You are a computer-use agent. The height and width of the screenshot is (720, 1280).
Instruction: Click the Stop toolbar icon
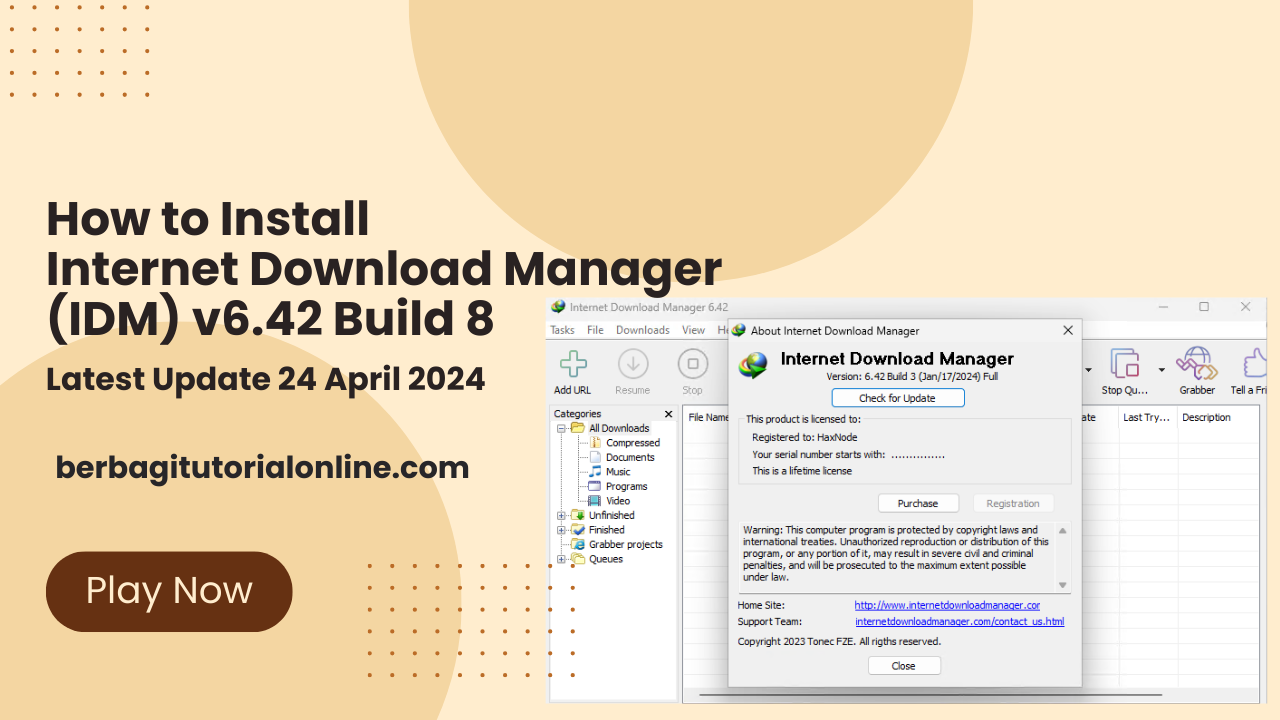pos(692,364)
